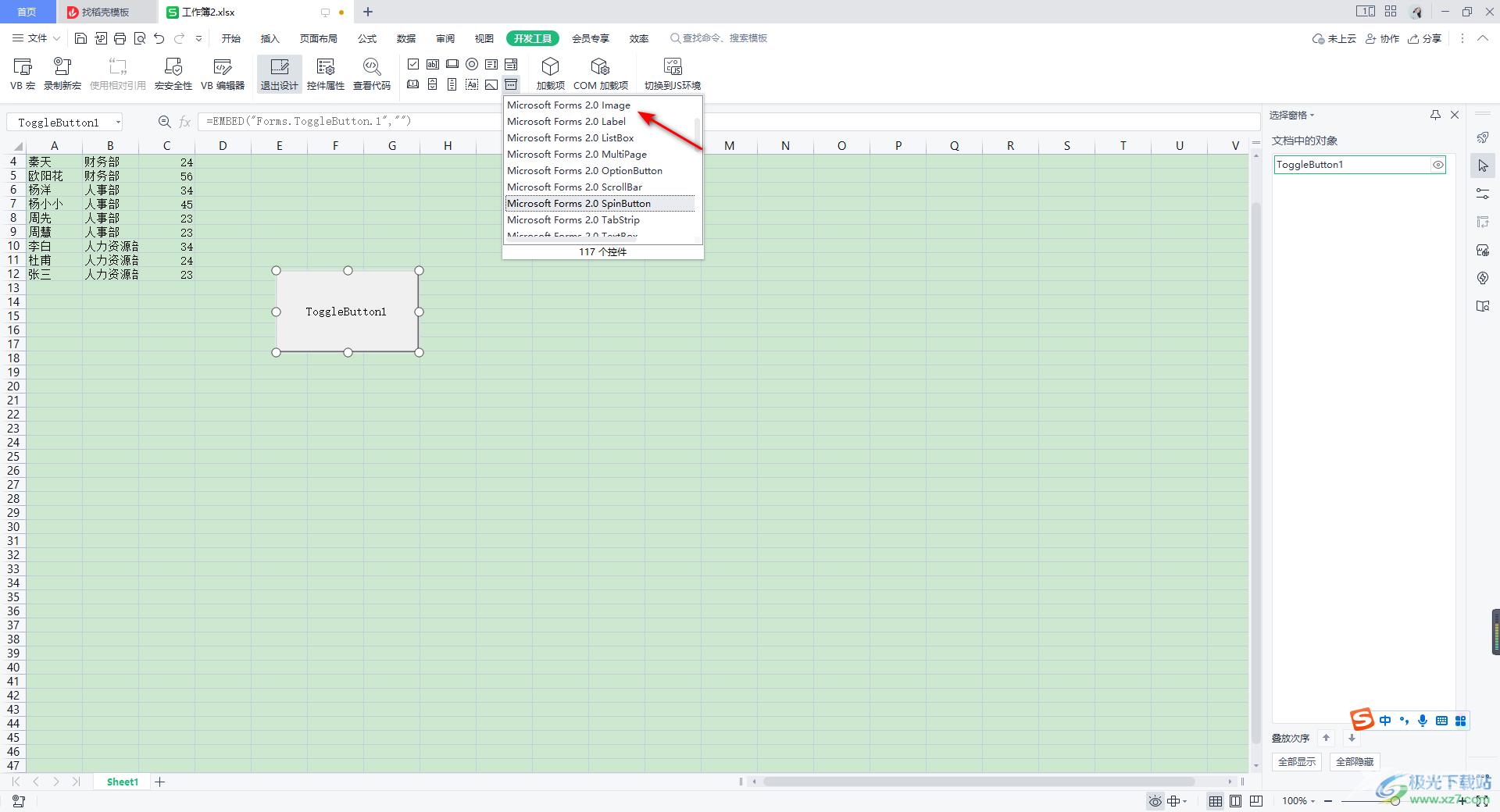Screen dimensions: 1500x812
Task: Open print preview icon
Action: [140, 38]
